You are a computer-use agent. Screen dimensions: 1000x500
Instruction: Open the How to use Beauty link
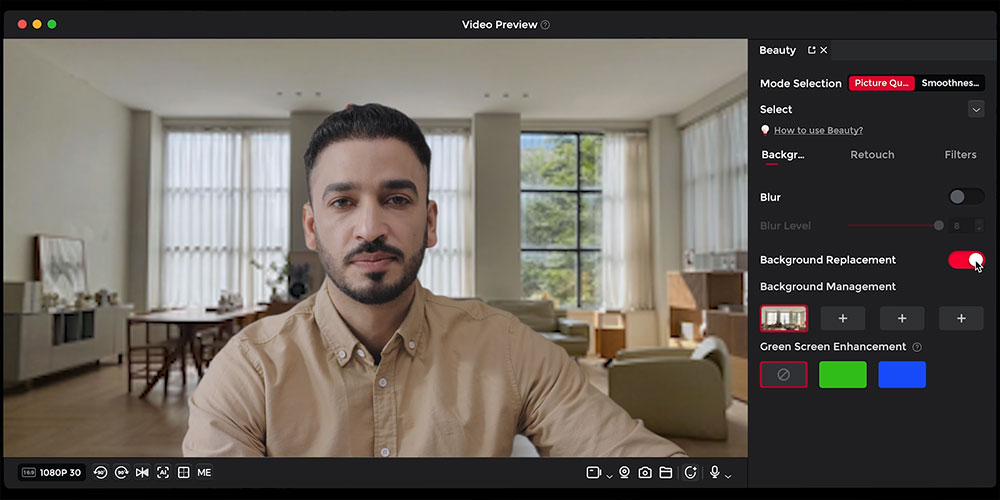818,130
